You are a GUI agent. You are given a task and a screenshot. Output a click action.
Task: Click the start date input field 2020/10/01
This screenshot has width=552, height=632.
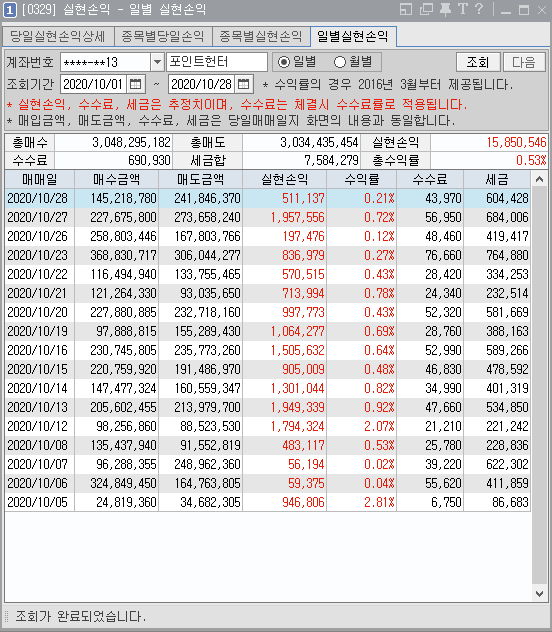93,84
